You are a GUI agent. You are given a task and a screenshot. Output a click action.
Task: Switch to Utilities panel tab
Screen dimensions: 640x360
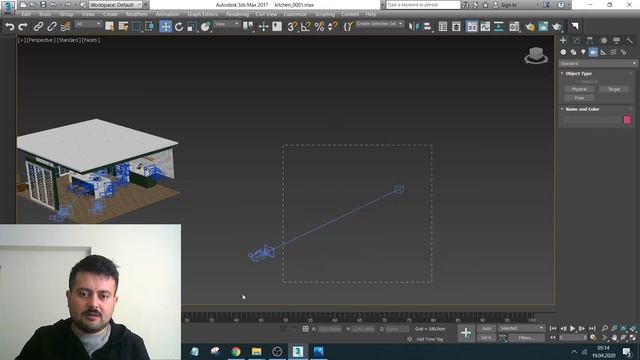pyautogui.click(x=630, y=40)
